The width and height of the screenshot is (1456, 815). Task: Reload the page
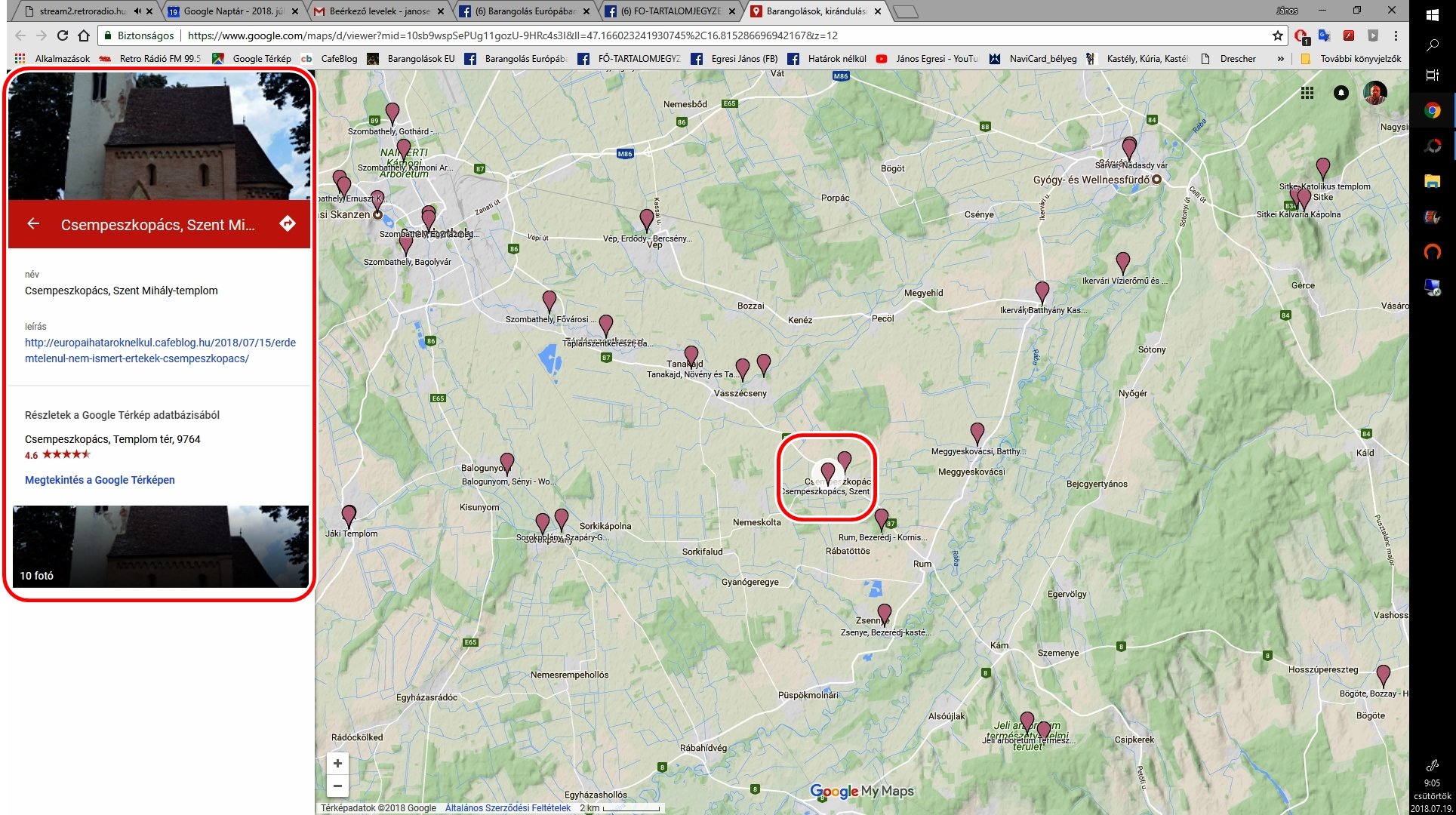pyautogui.click(x=63, y=35)
